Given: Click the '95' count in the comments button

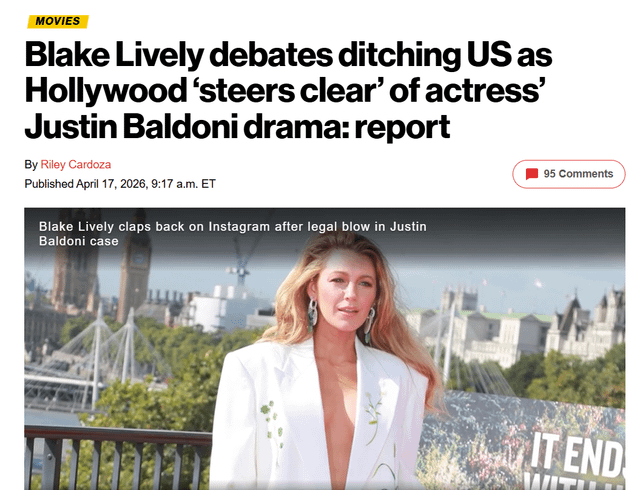Looking at the screenshot, I should [549, 174].
